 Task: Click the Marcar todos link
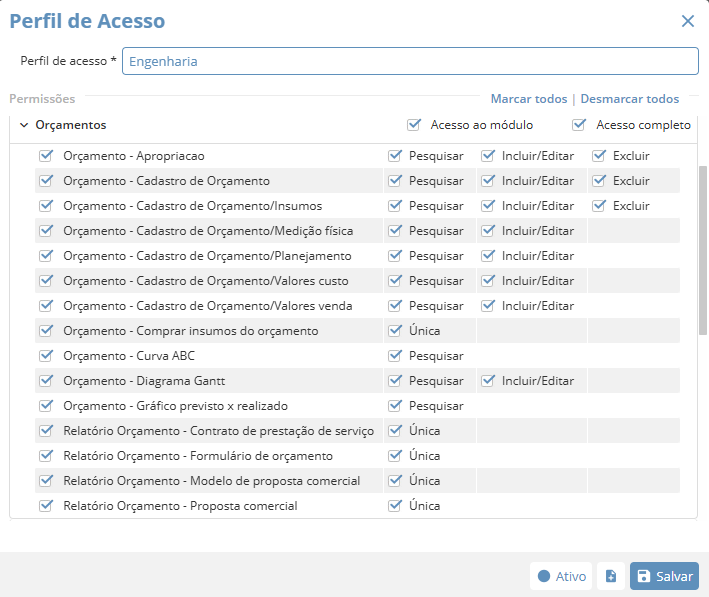(528, 99)
